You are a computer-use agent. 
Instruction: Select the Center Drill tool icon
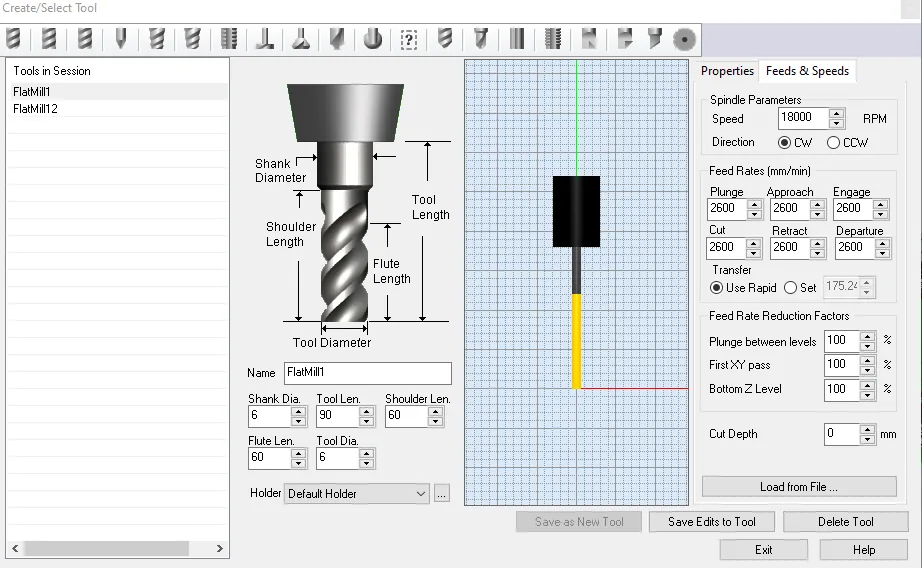[481, 39]
